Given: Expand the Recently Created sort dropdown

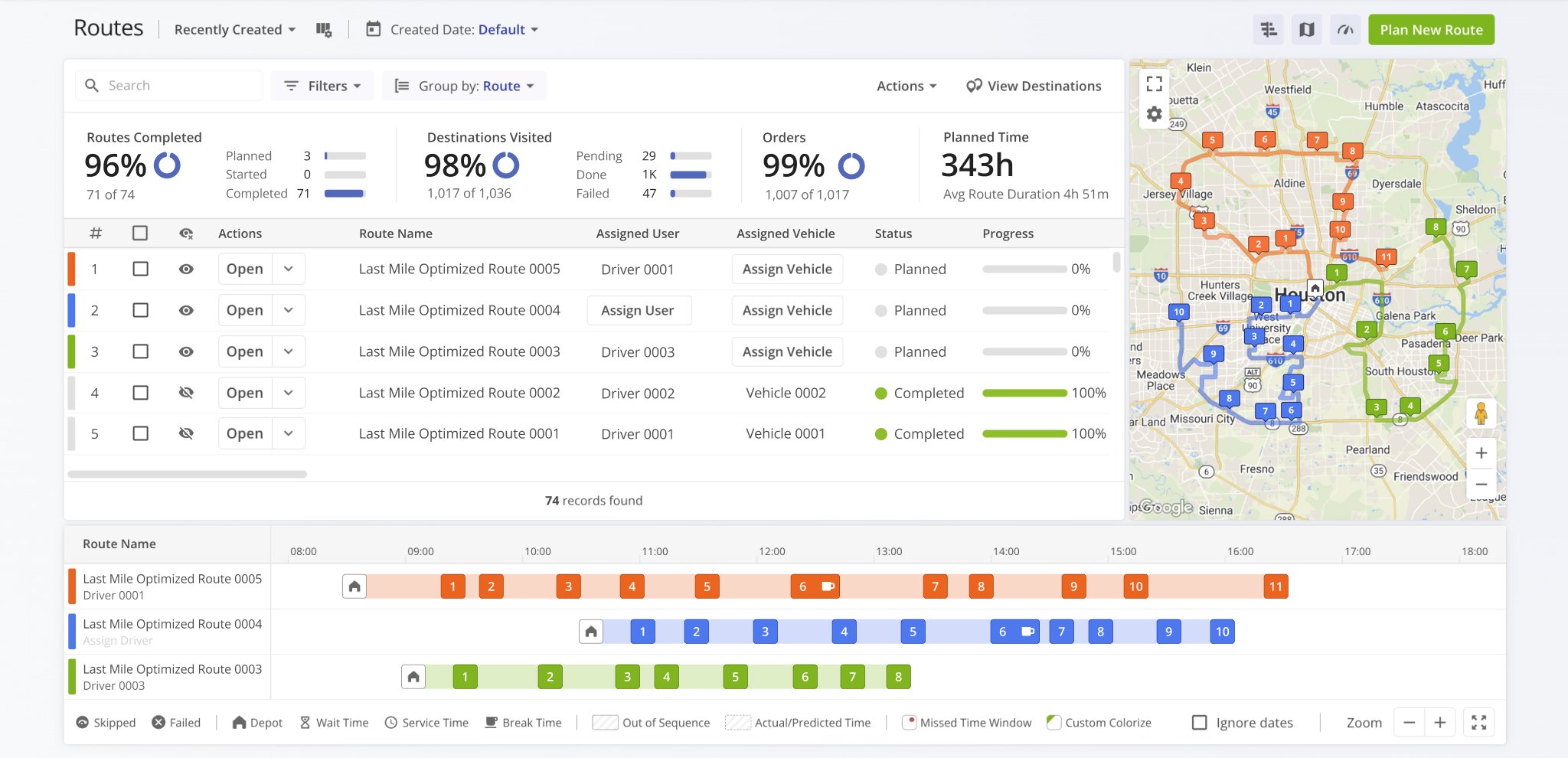Looking at the screenshot, I should 234,29.
